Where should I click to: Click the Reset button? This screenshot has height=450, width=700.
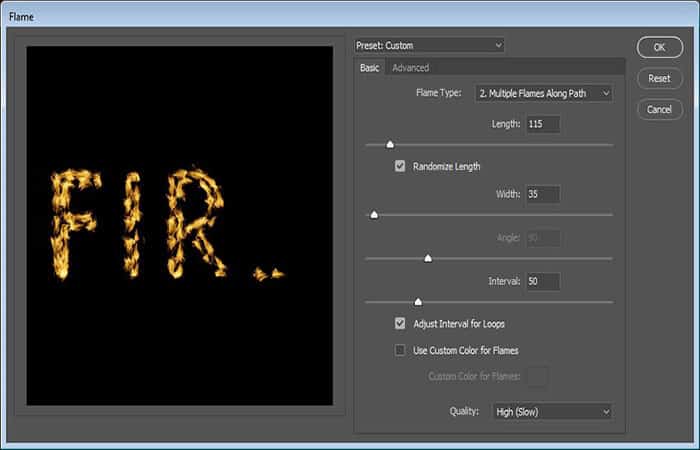coord(659,79)
